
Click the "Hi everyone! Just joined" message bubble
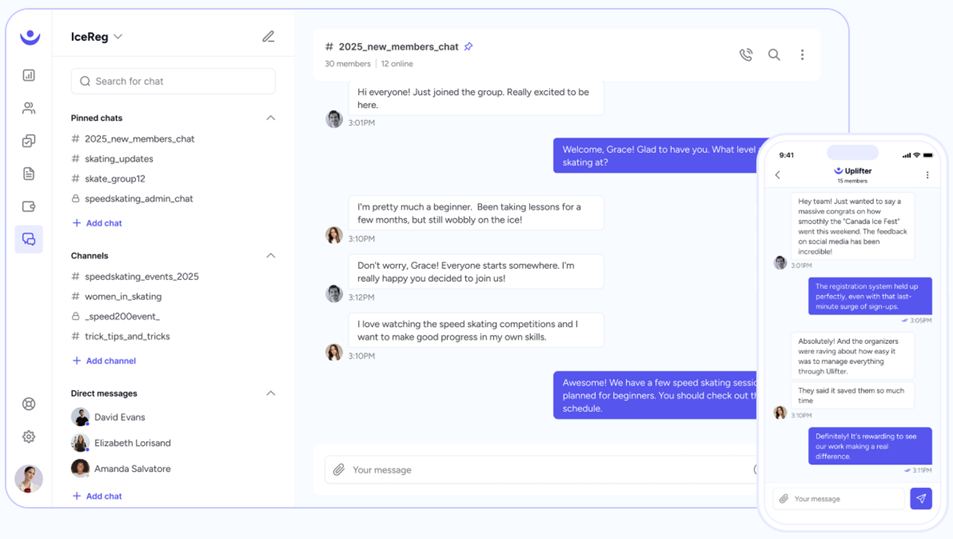coord(476,98)
